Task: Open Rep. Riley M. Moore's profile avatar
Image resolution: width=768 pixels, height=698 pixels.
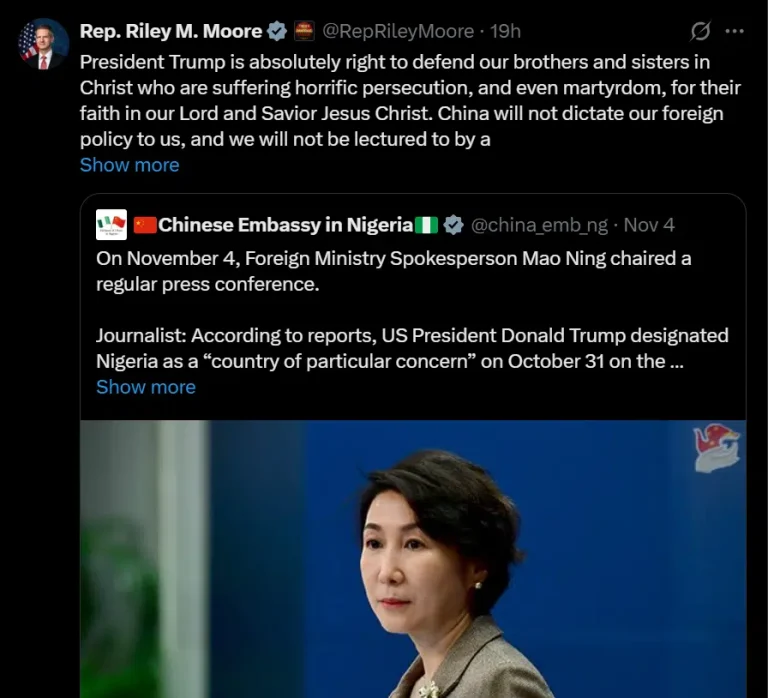Action: (43, 44)
